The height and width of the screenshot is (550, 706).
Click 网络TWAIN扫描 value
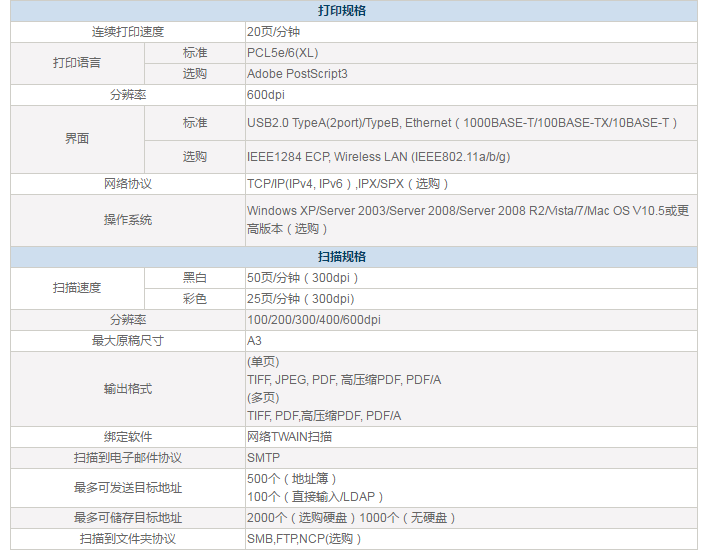coord(290,437)
